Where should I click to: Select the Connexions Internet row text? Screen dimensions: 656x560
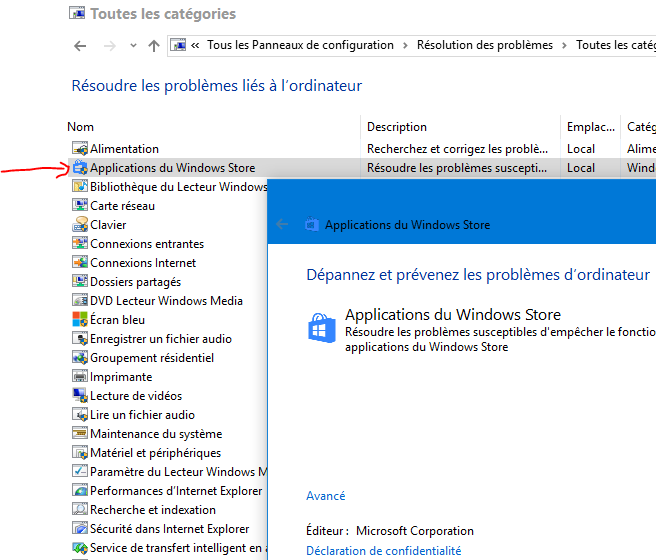tap(143, 263)
